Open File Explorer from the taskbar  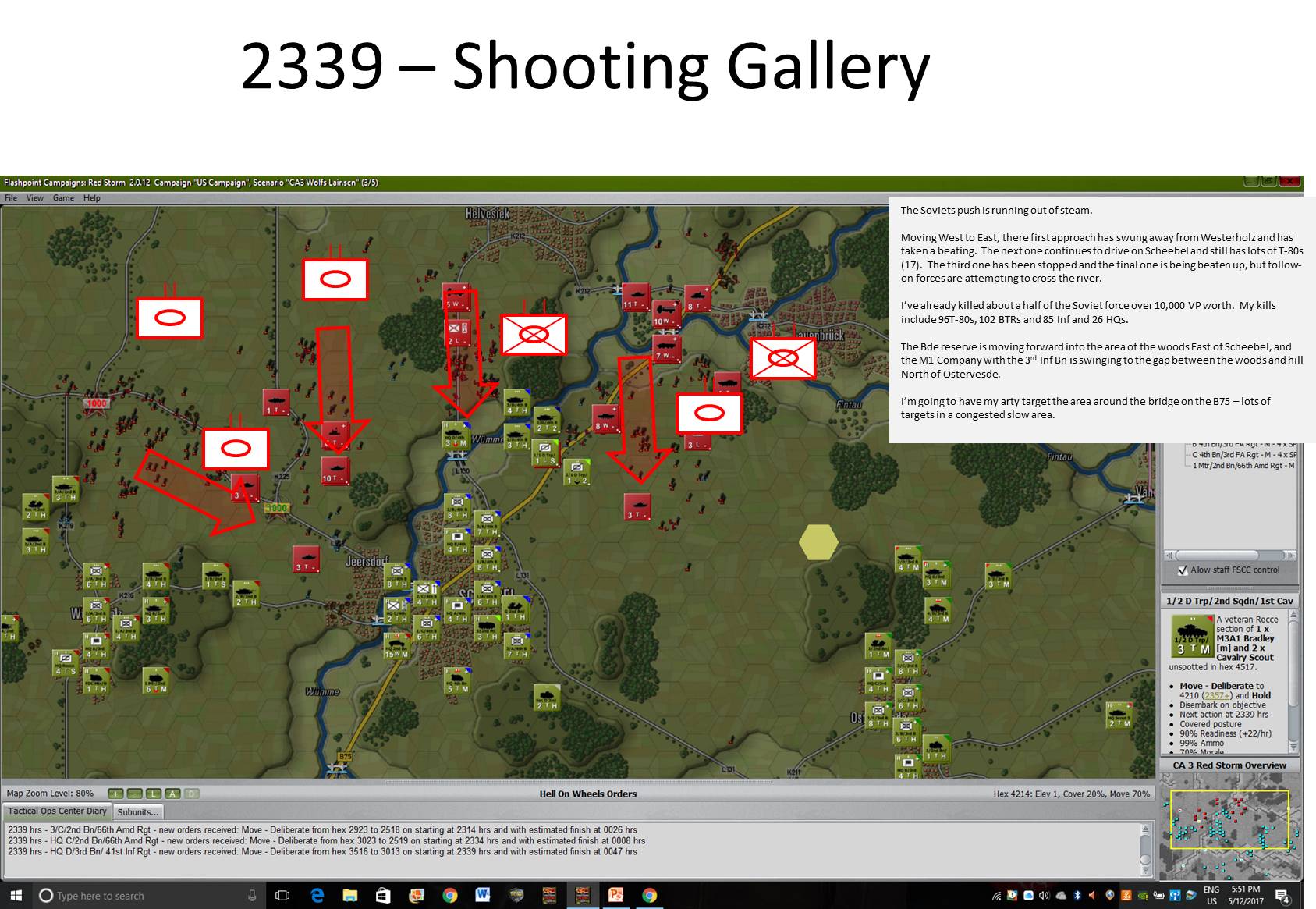349,895
